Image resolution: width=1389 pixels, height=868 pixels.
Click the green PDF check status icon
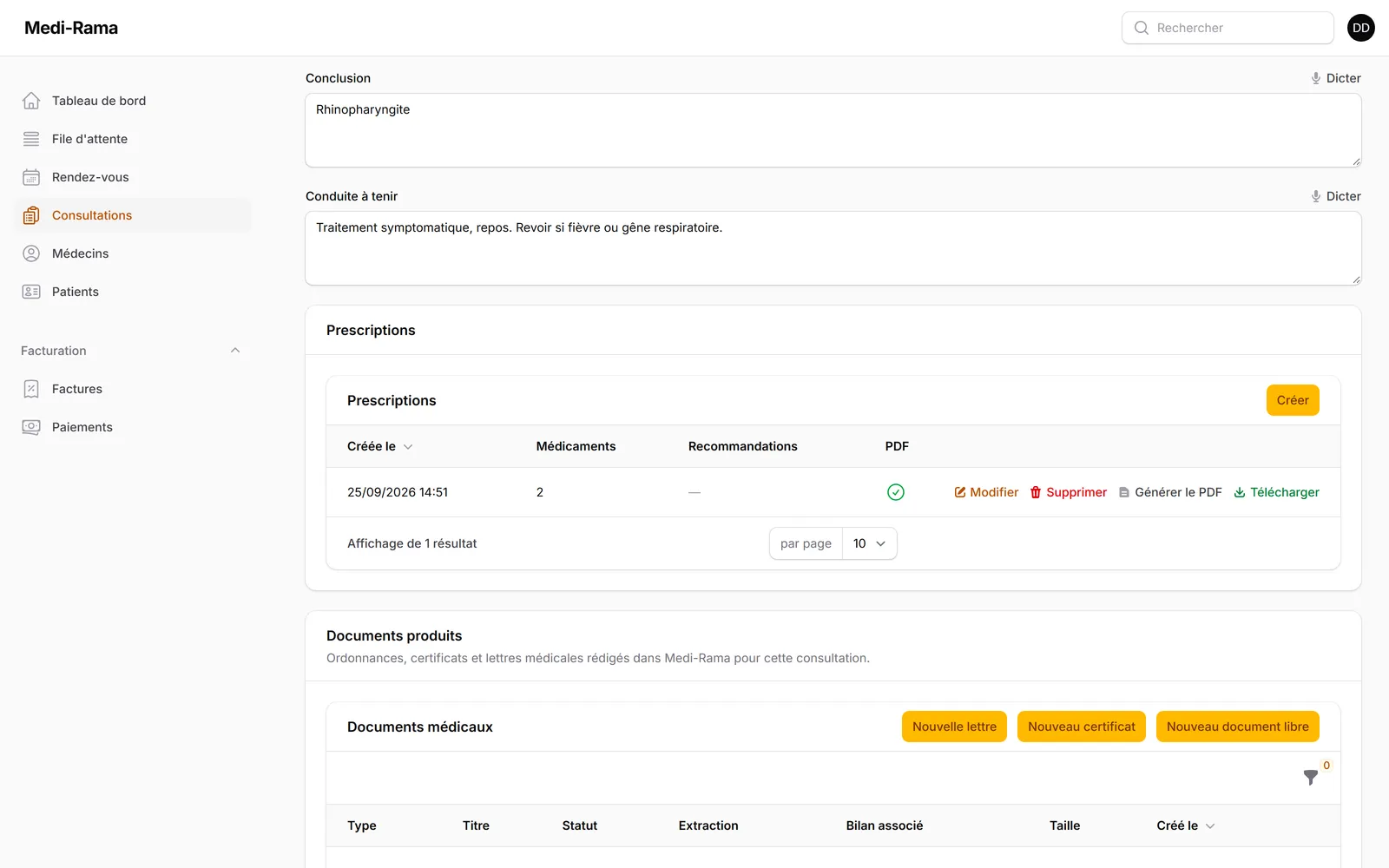click(896, 492)
